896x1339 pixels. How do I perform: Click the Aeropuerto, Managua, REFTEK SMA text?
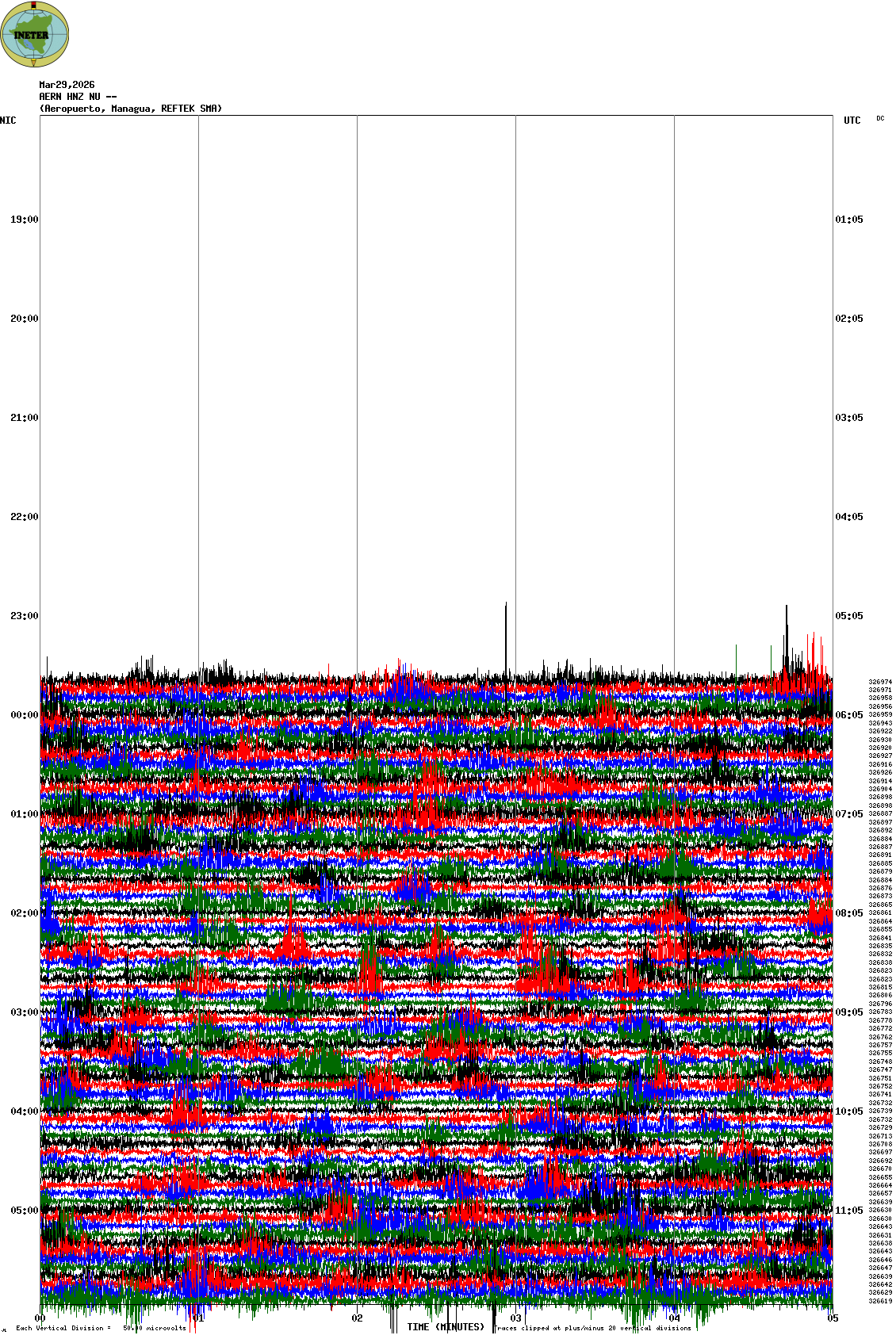(x=131, y=109)
